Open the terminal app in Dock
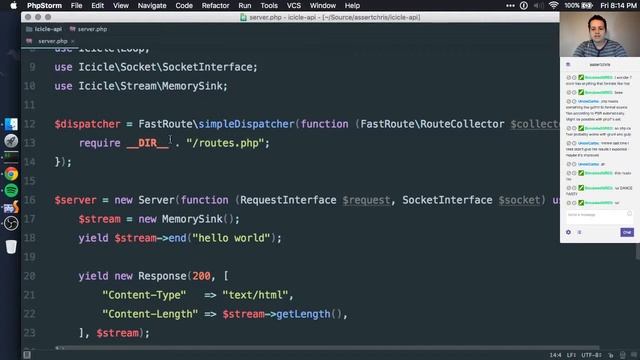640x360 pixels. 11,157
